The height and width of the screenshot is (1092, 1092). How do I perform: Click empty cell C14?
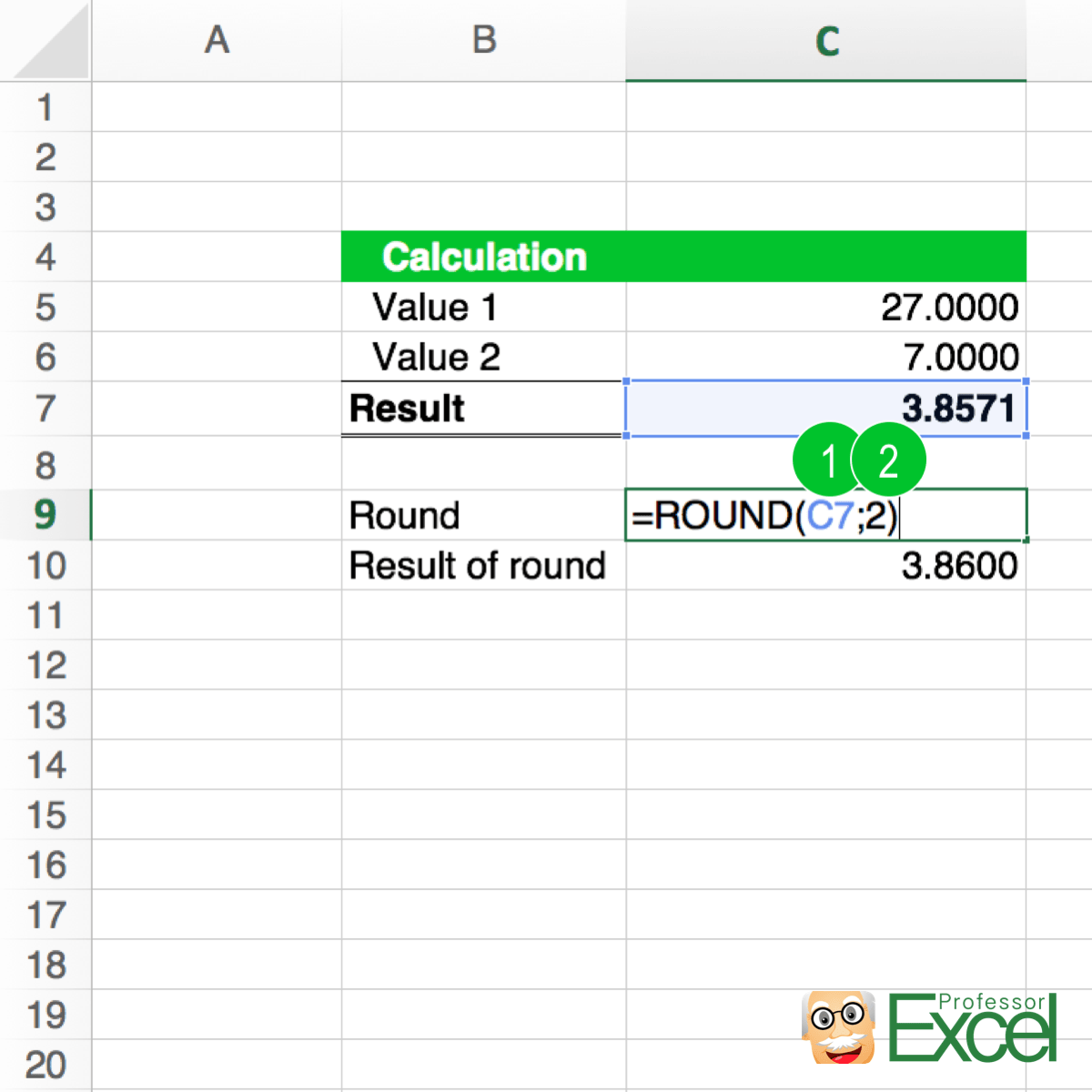tap(826, 764)
